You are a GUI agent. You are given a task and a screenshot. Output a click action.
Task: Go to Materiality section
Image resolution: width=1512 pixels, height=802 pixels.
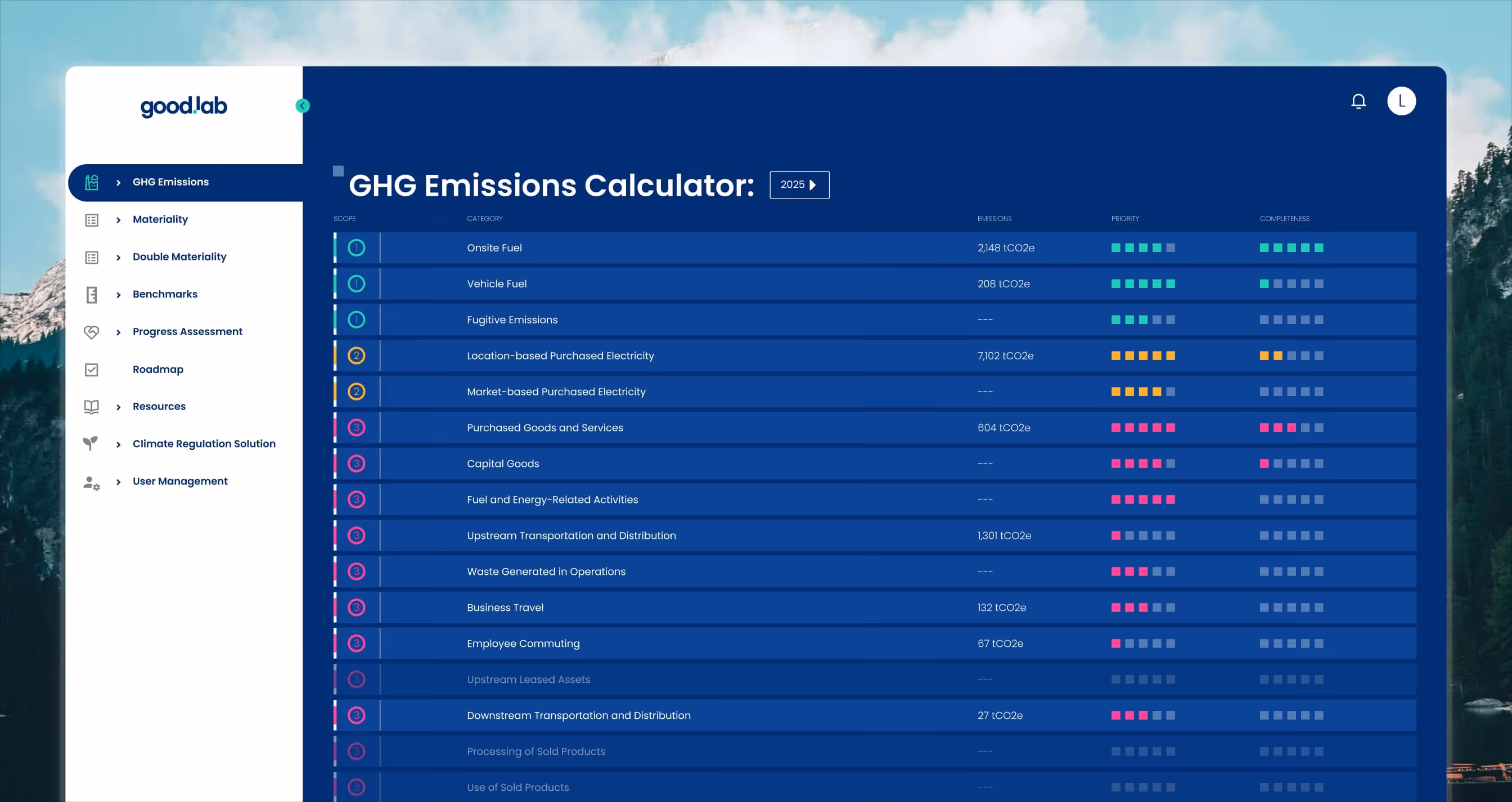160,219
